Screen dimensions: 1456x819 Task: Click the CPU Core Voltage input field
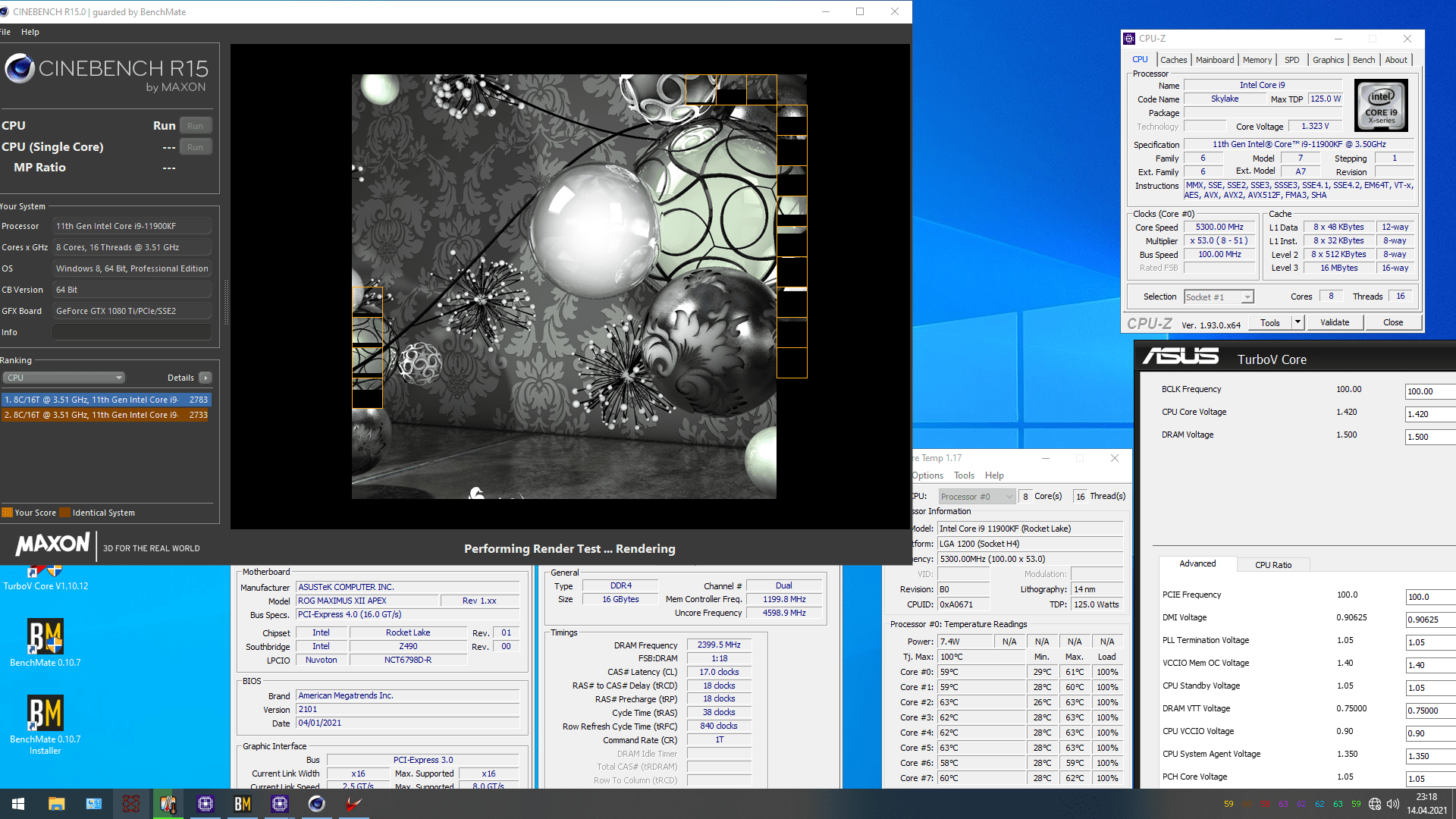(1430, 414)
